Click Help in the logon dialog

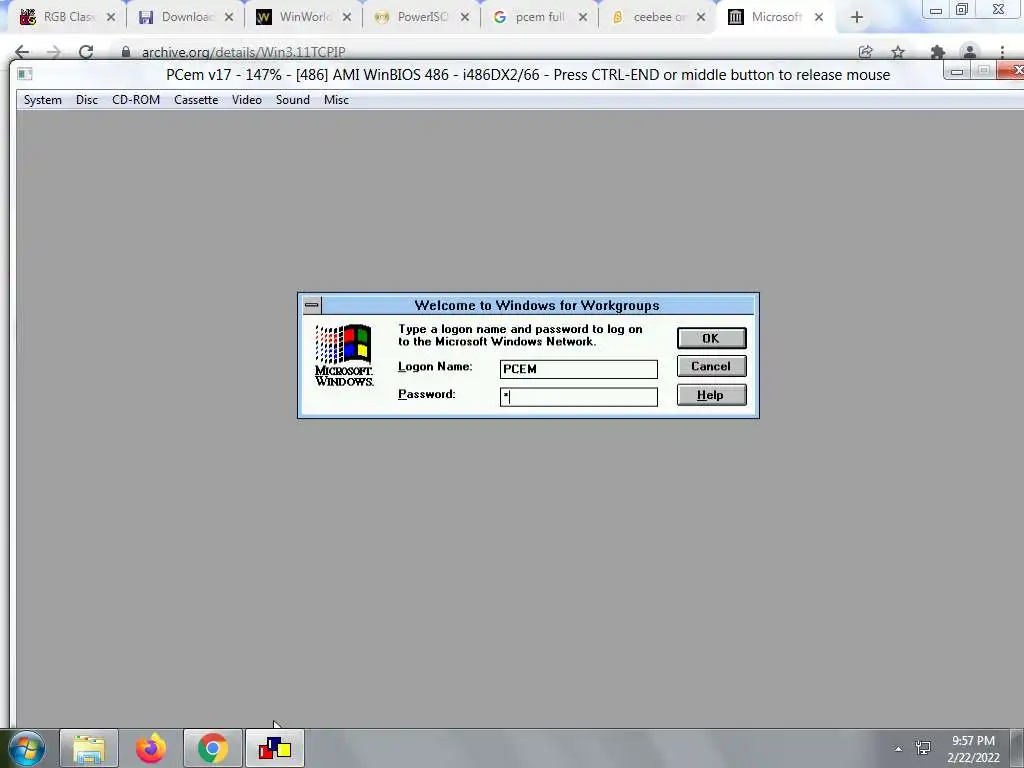[711, 395]
